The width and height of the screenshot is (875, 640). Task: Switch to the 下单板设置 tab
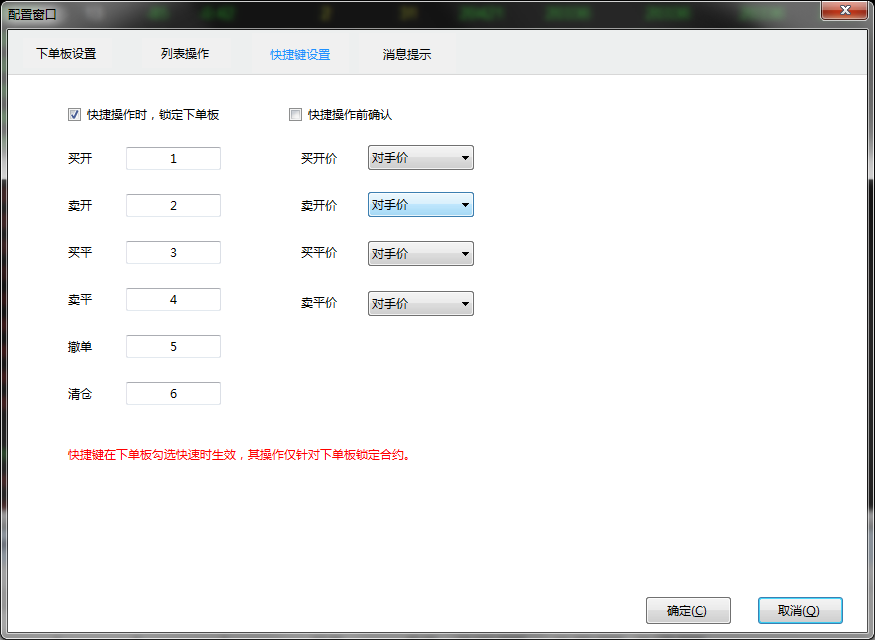coord(66,54)
